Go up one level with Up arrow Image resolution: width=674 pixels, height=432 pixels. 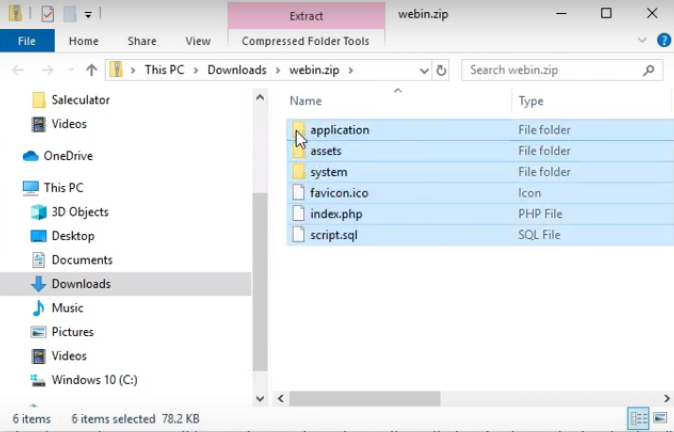(91, 70)
